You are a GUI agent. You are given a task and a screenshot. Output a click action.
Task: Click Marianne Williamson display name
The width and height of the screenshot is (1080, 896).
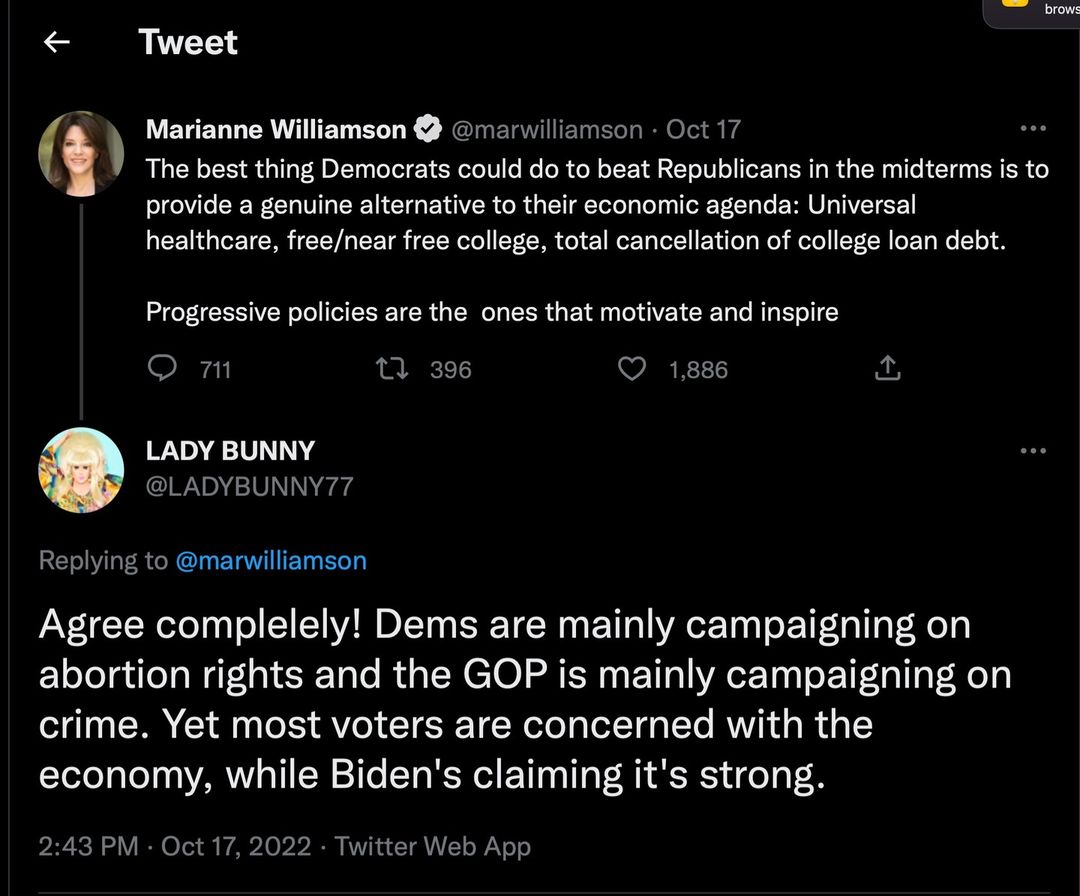click(276, 129)
